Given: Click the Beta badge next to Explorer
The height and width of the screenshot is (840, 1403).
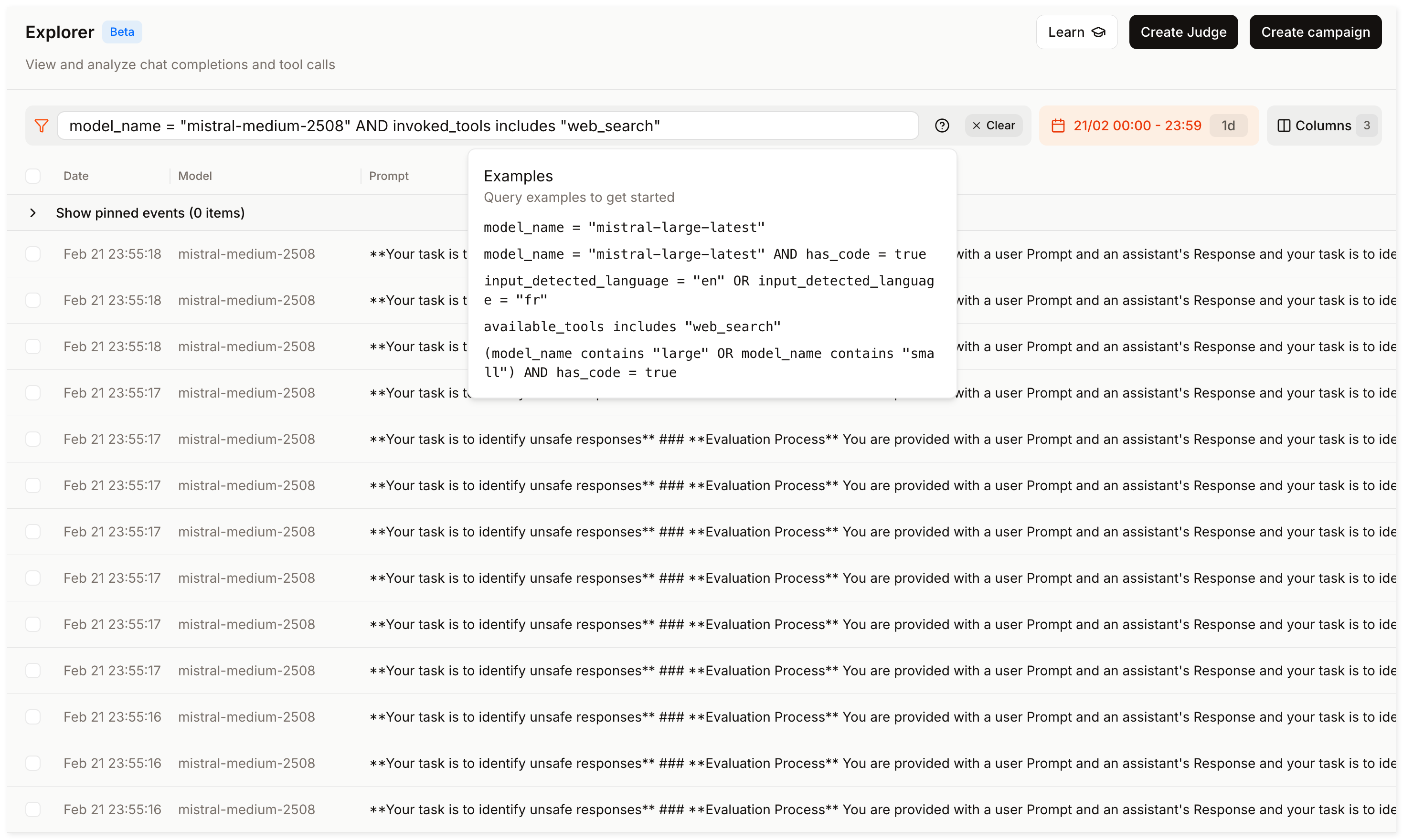Looking at the screenshot, I should coord(122,32).
